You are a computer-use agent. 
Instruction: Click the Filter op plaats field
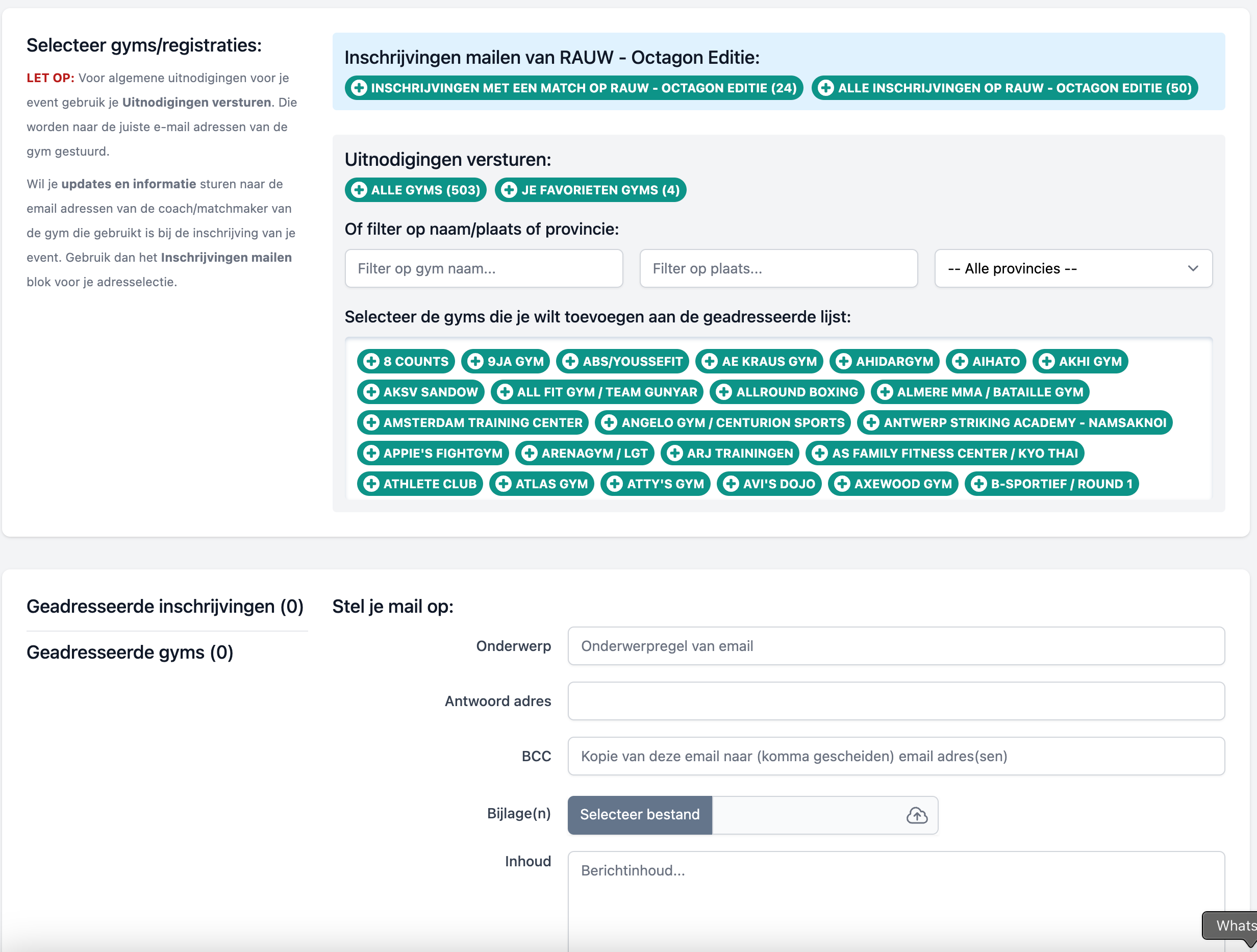778,268
